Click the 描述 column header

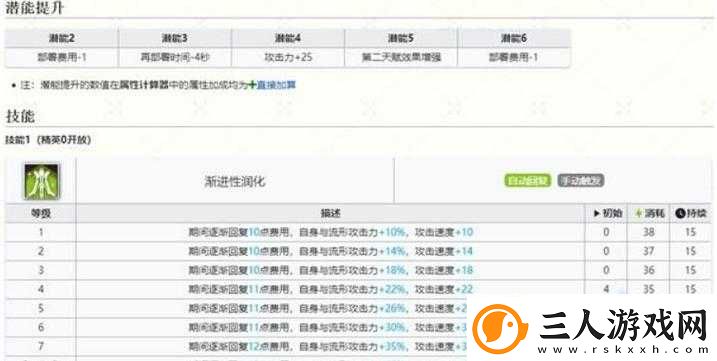click(x=330, y=213)
